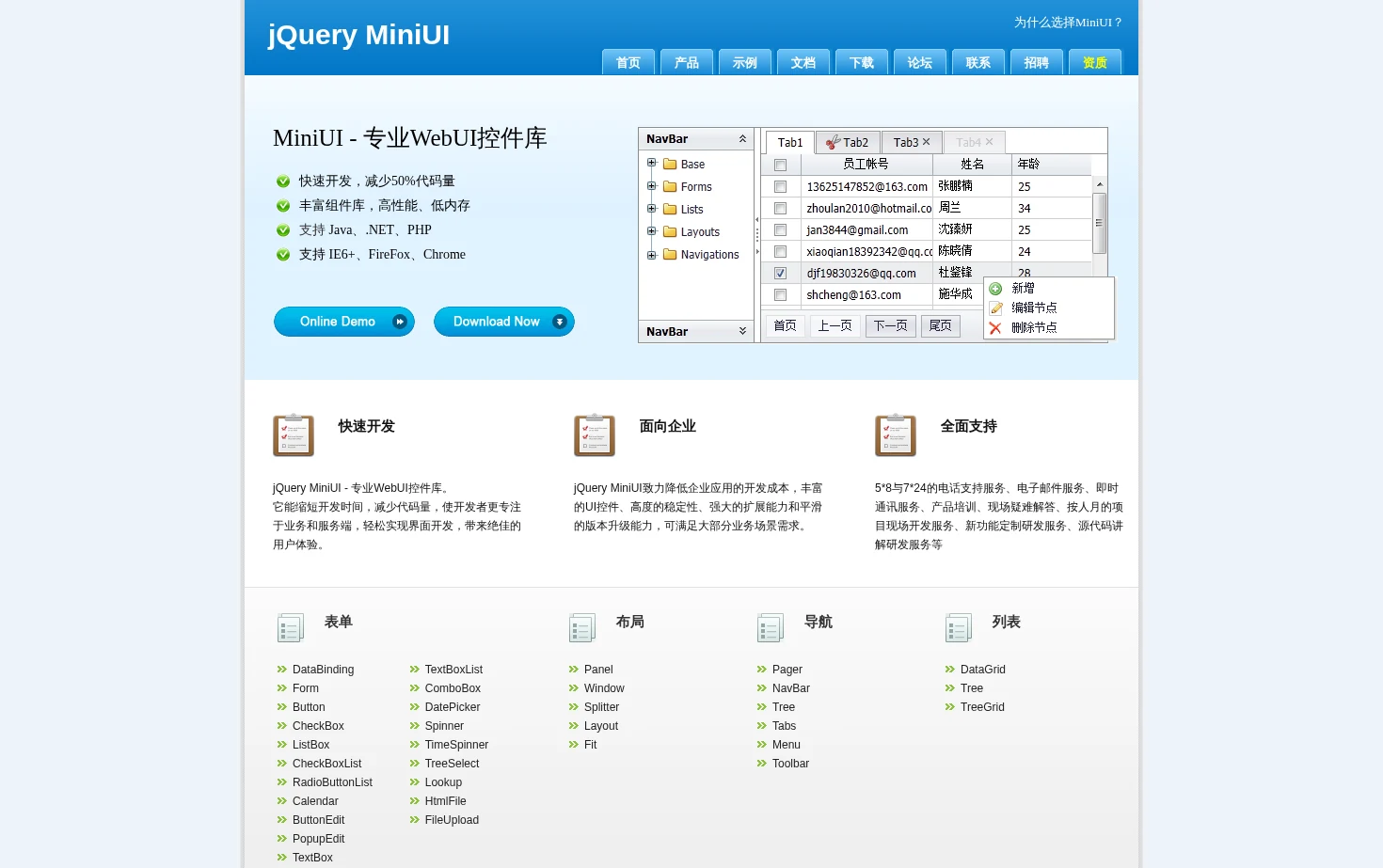Click the scissors icon on Tab2
1383x868 pixels.
(x=833, y=142)
